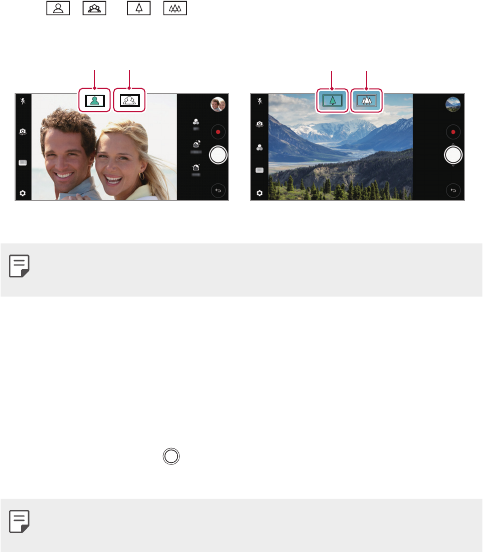Tap the camera switch icon on the landscape screen
483x552 pixels.
point(259,124)
